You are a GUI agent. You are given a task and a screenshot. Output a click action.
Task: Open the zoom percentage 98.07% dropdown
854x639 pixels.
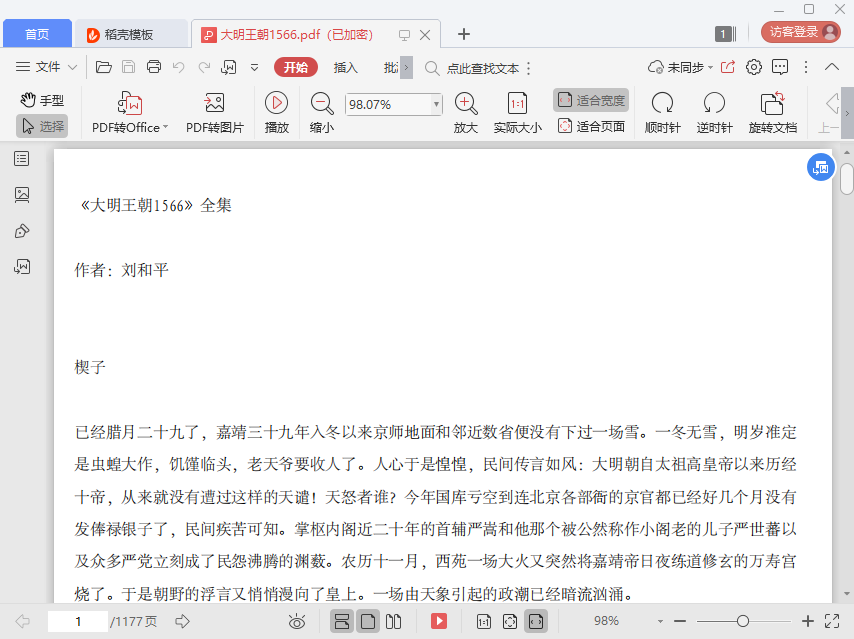[x=436, y=104]
